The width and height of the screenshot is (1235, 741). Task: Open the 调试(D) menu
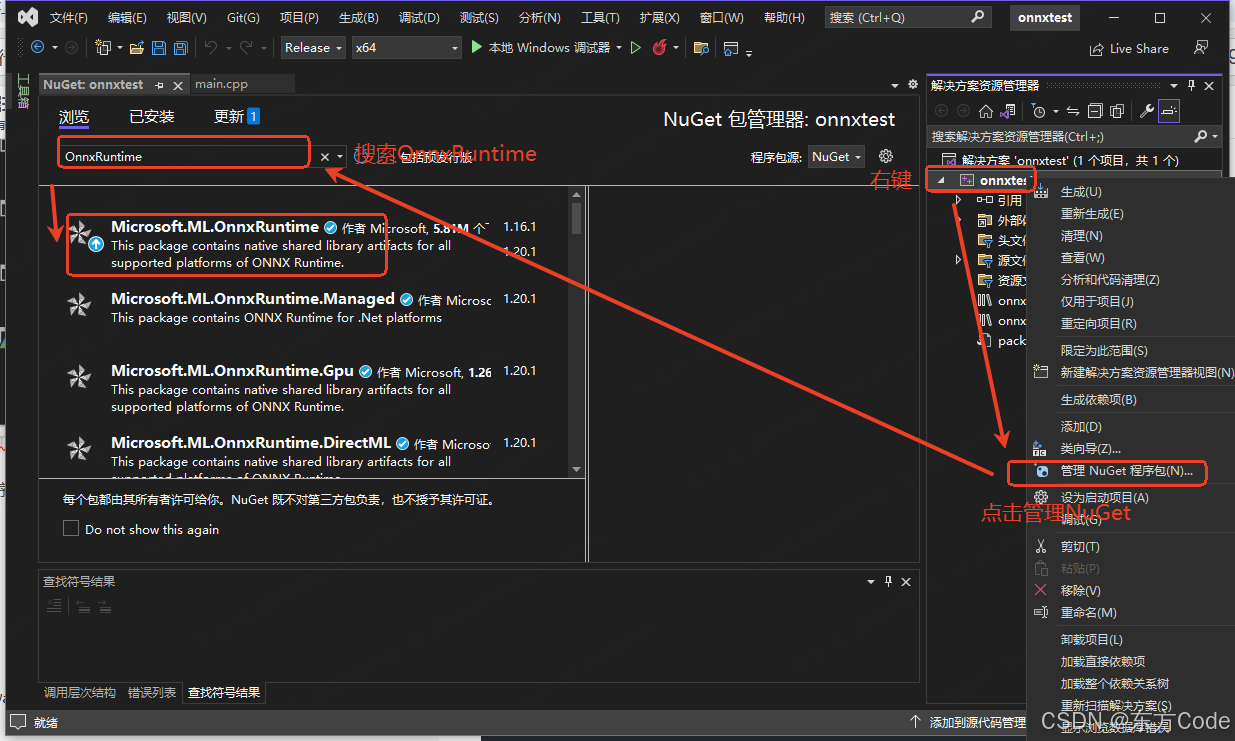click(419, 18)
